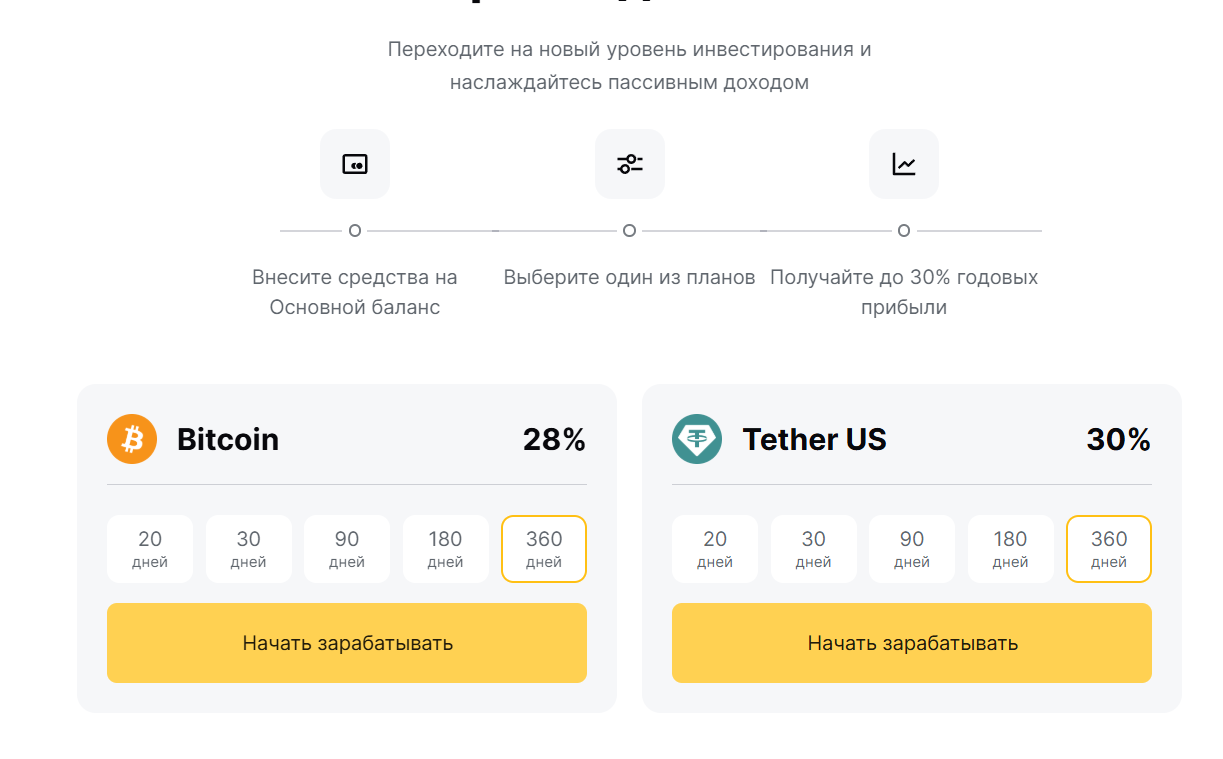
Task: Select the 180 days Bitcoin term
Action: [445, 549]
